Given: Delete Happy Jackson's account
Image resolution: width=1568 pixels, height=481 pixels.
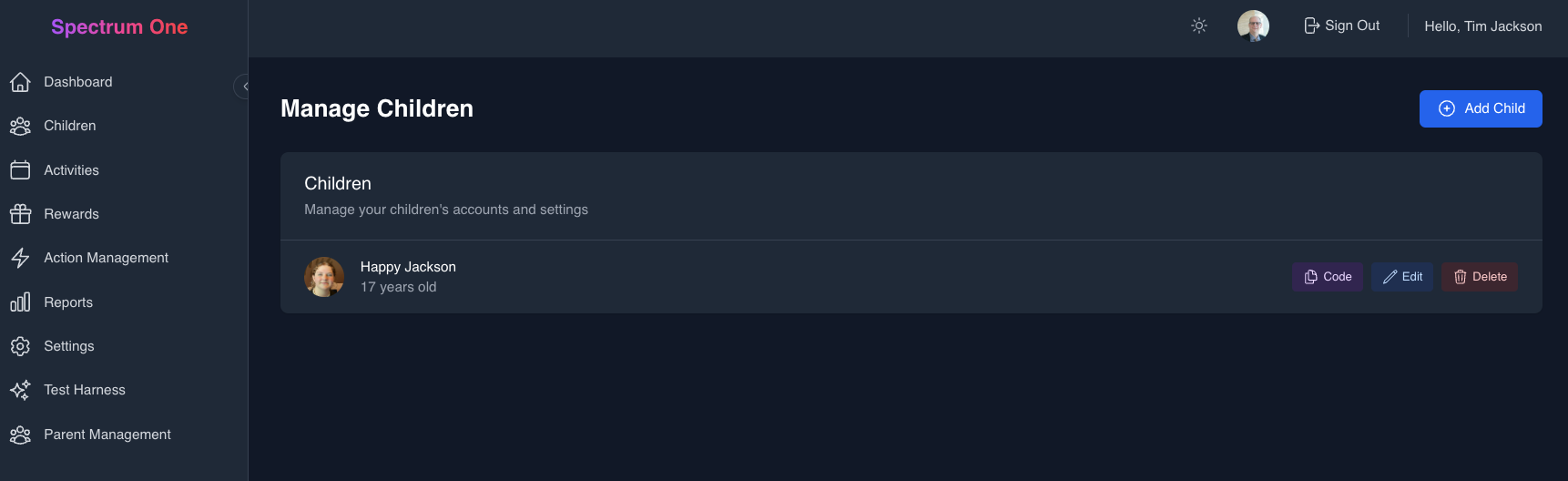Looking at the screenshot, I should 1480,277.
